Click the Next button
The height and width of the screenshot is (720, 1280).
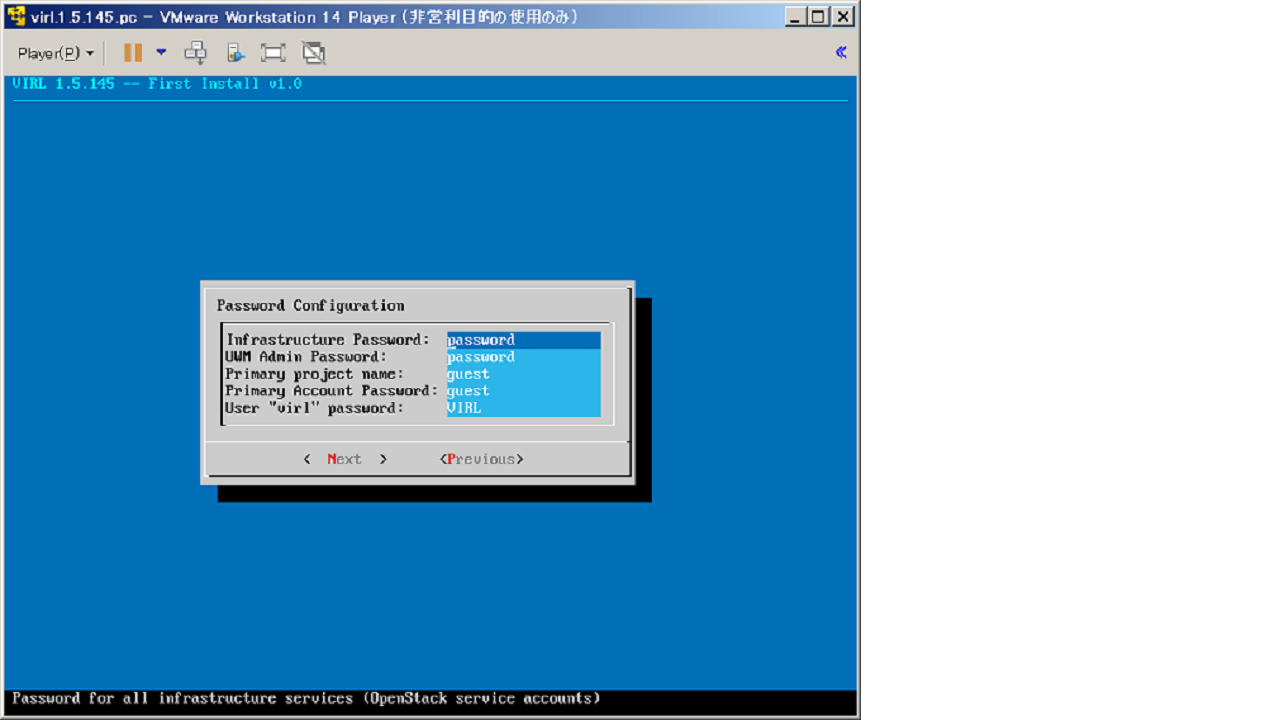coord(345,459)
